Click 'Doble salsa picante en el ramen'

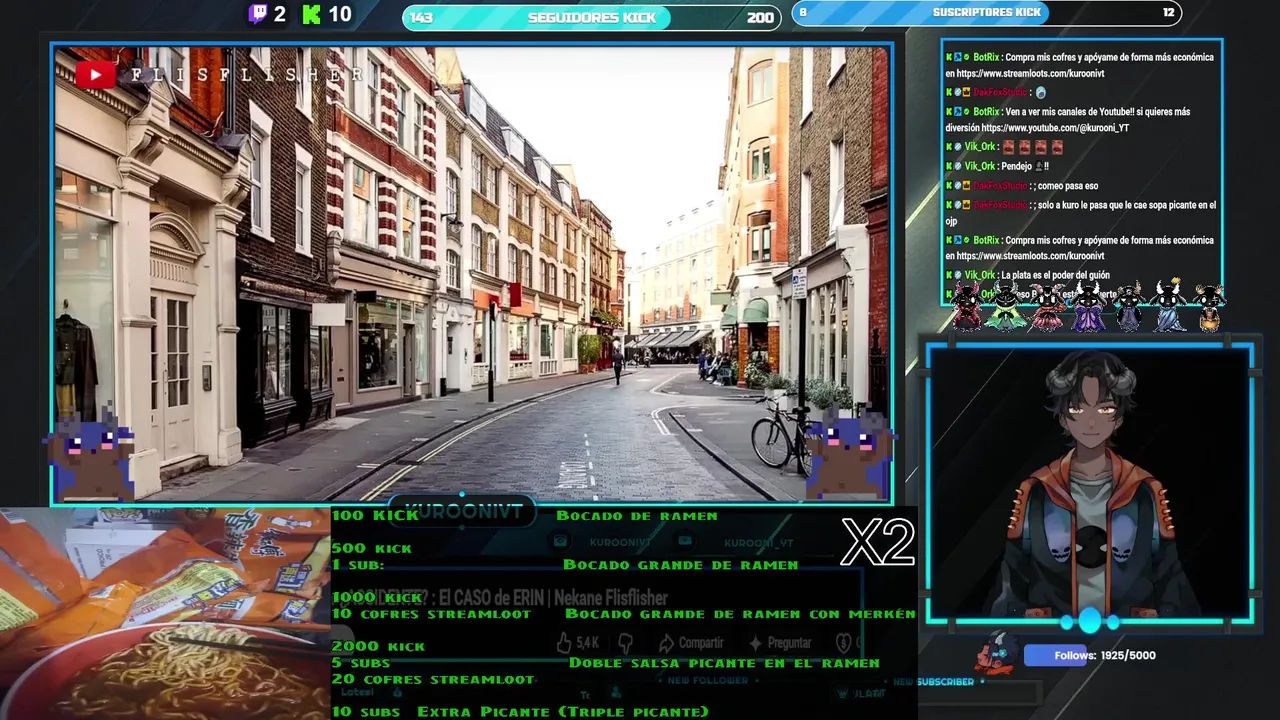(x=724, y=663)
